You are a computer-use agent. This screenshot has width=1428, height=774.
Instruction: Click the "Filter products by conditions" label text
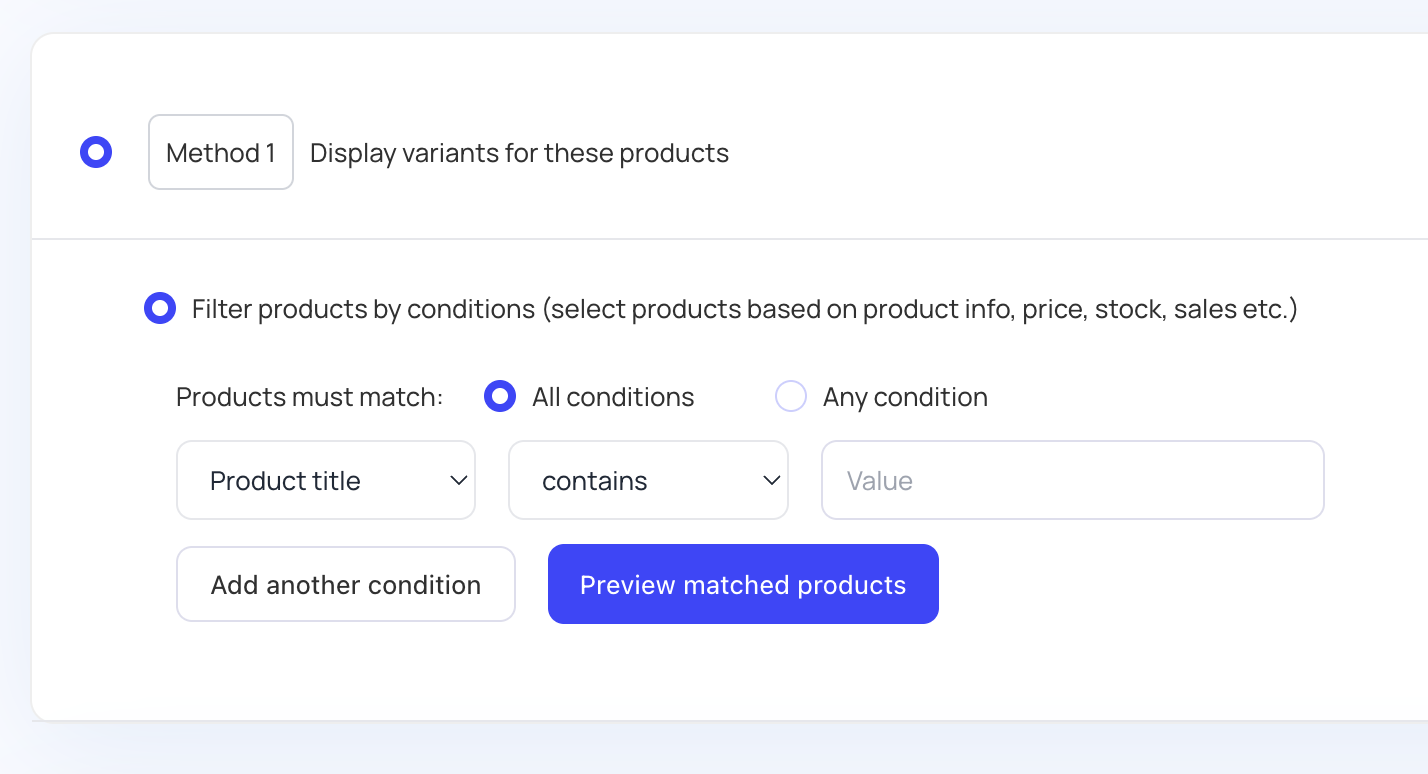(744, 309)
